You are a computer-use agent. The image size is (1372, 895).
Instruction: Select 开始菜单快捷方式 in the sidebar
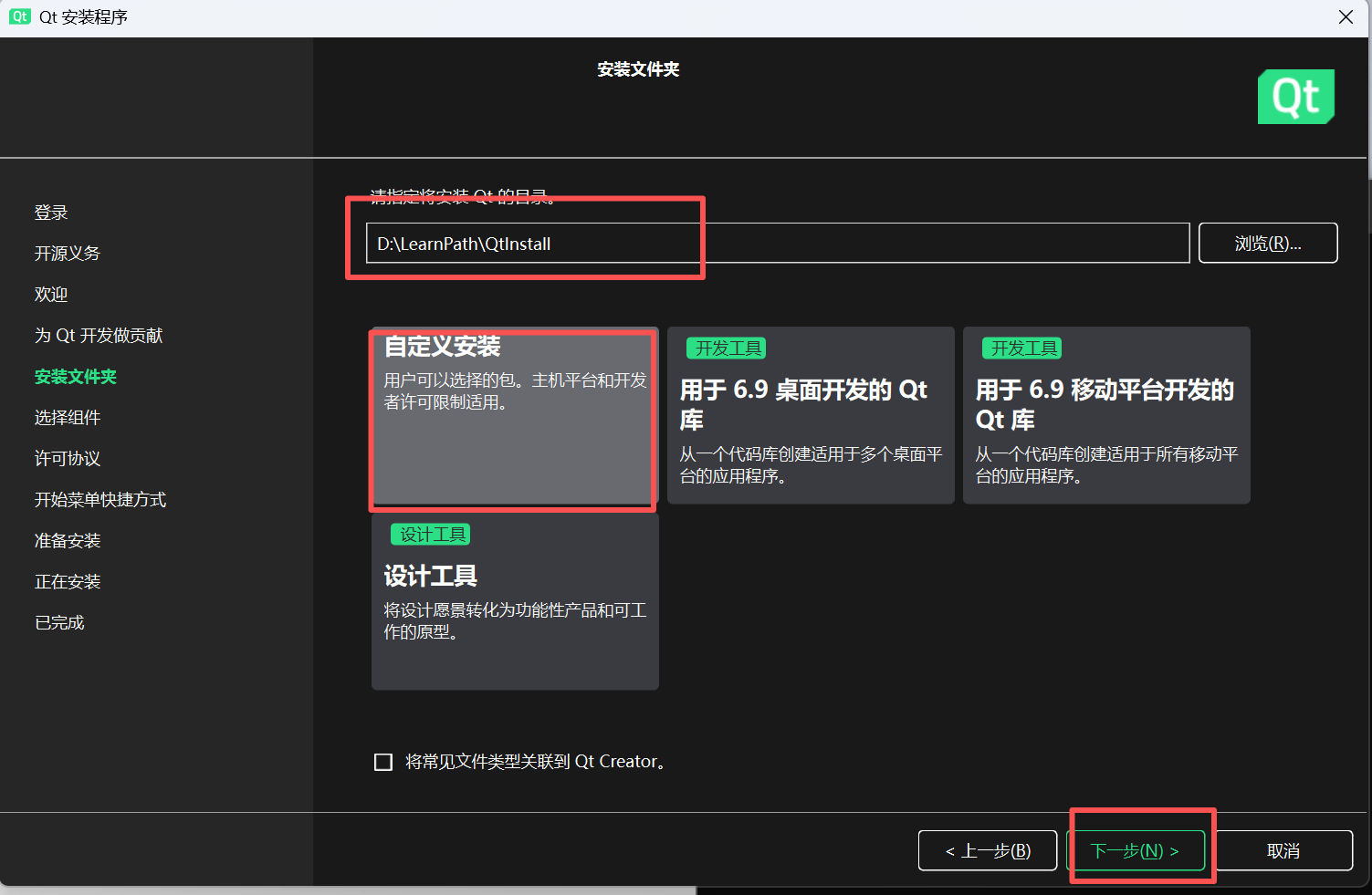point(99,499)
